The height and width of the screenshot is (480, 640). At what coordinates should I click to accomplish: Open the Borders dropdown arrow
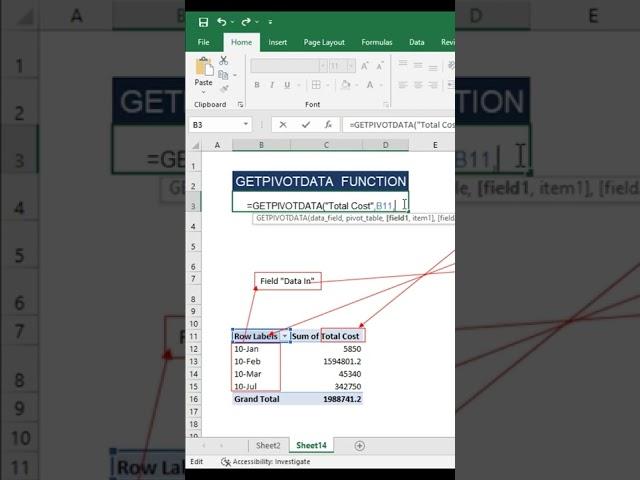click(x=328, y=85)
